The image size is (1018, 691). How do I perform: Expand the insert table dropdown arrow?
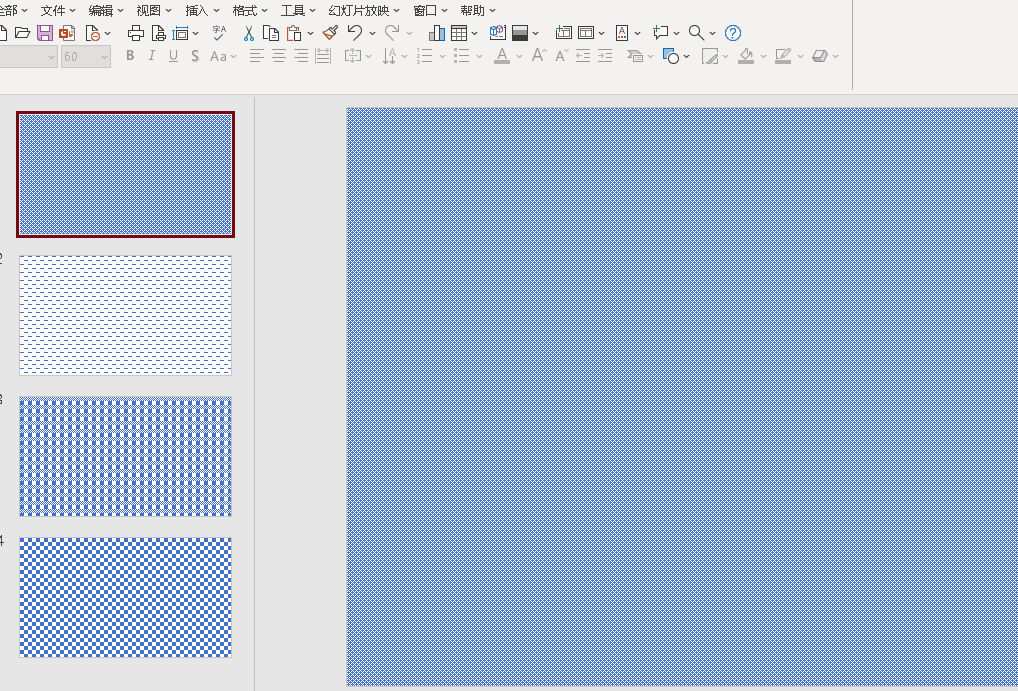click(474, 34)
